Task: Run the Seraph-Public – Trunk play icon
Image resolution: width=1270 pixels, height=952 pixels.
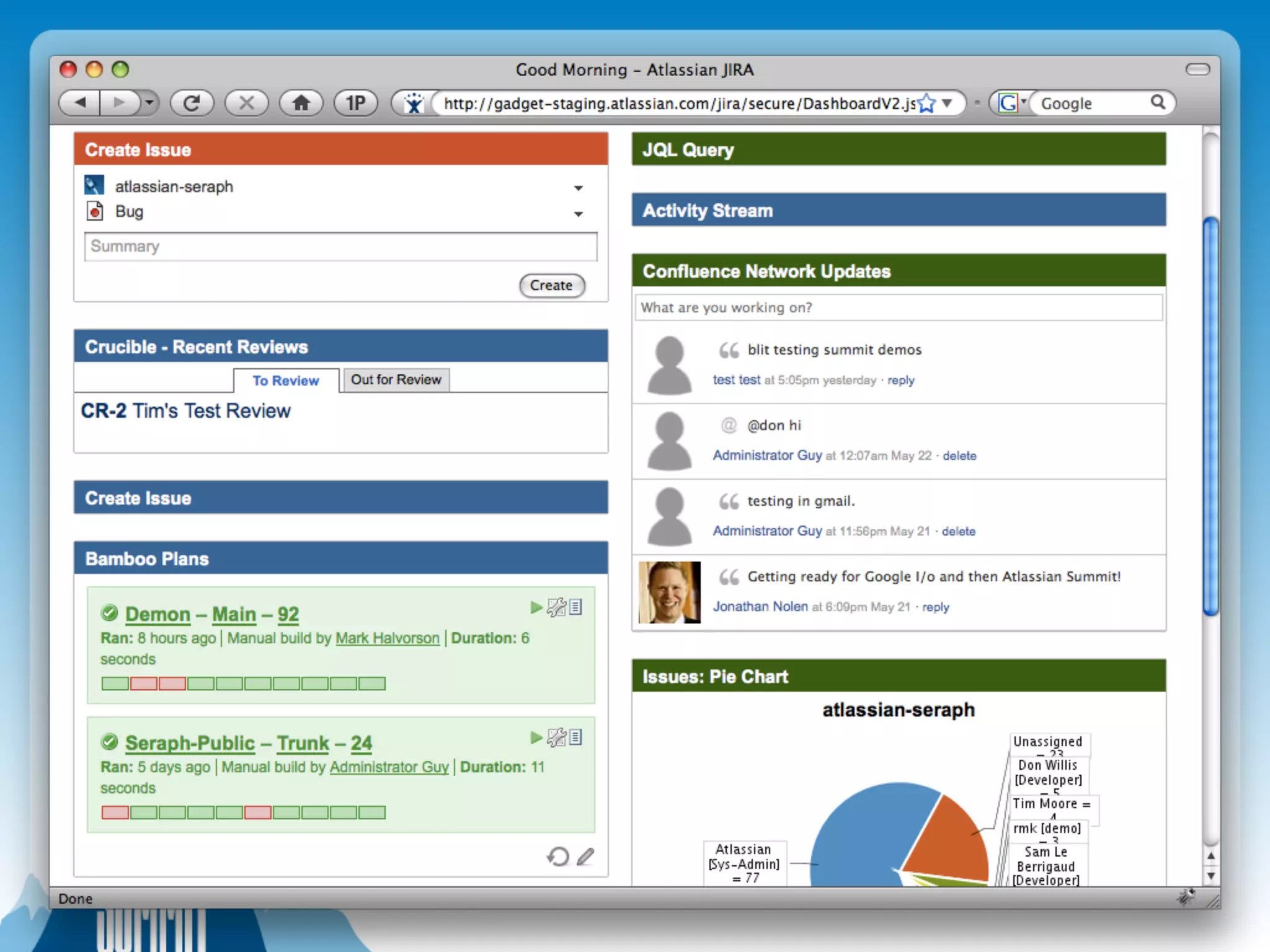Action: point(536,737)
